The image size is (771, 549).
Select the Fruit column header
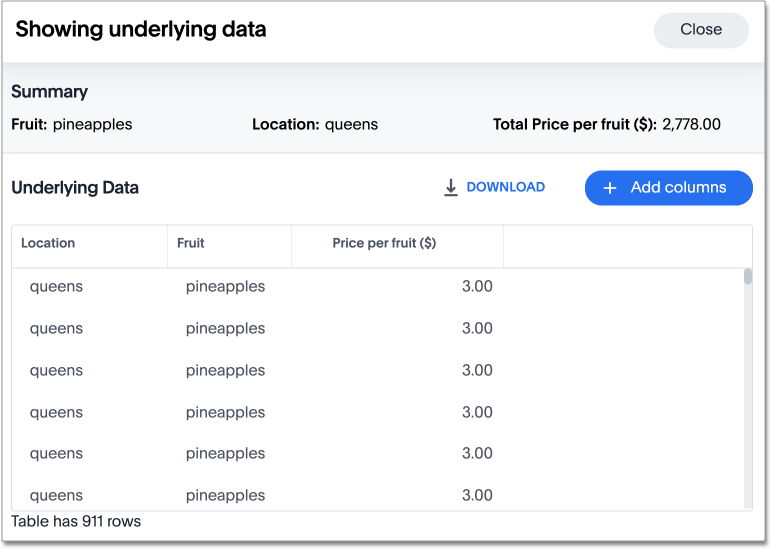click(191, 243)
